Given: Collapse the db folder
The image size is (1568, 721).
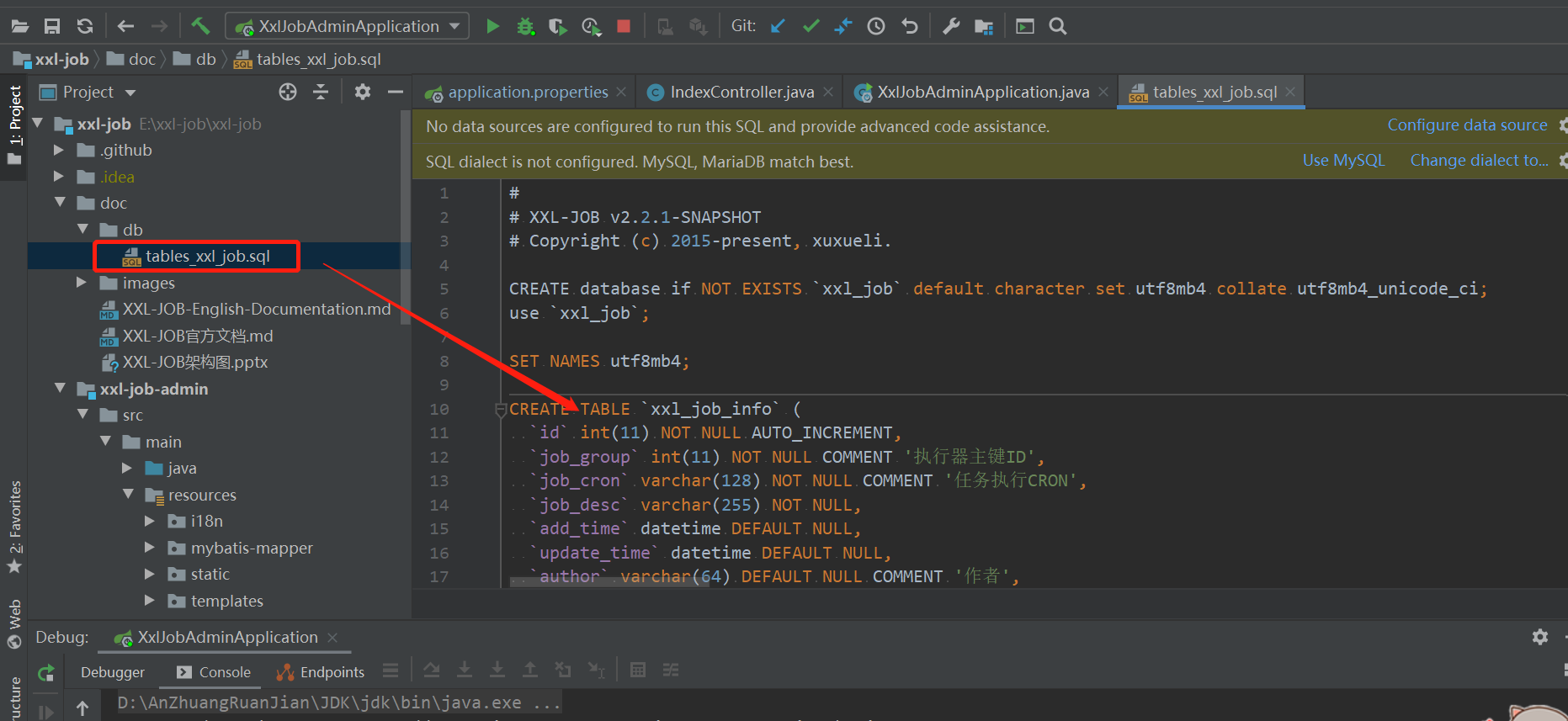Looking at the screenshot, I should pyautogui.click(x=82, y=229).
